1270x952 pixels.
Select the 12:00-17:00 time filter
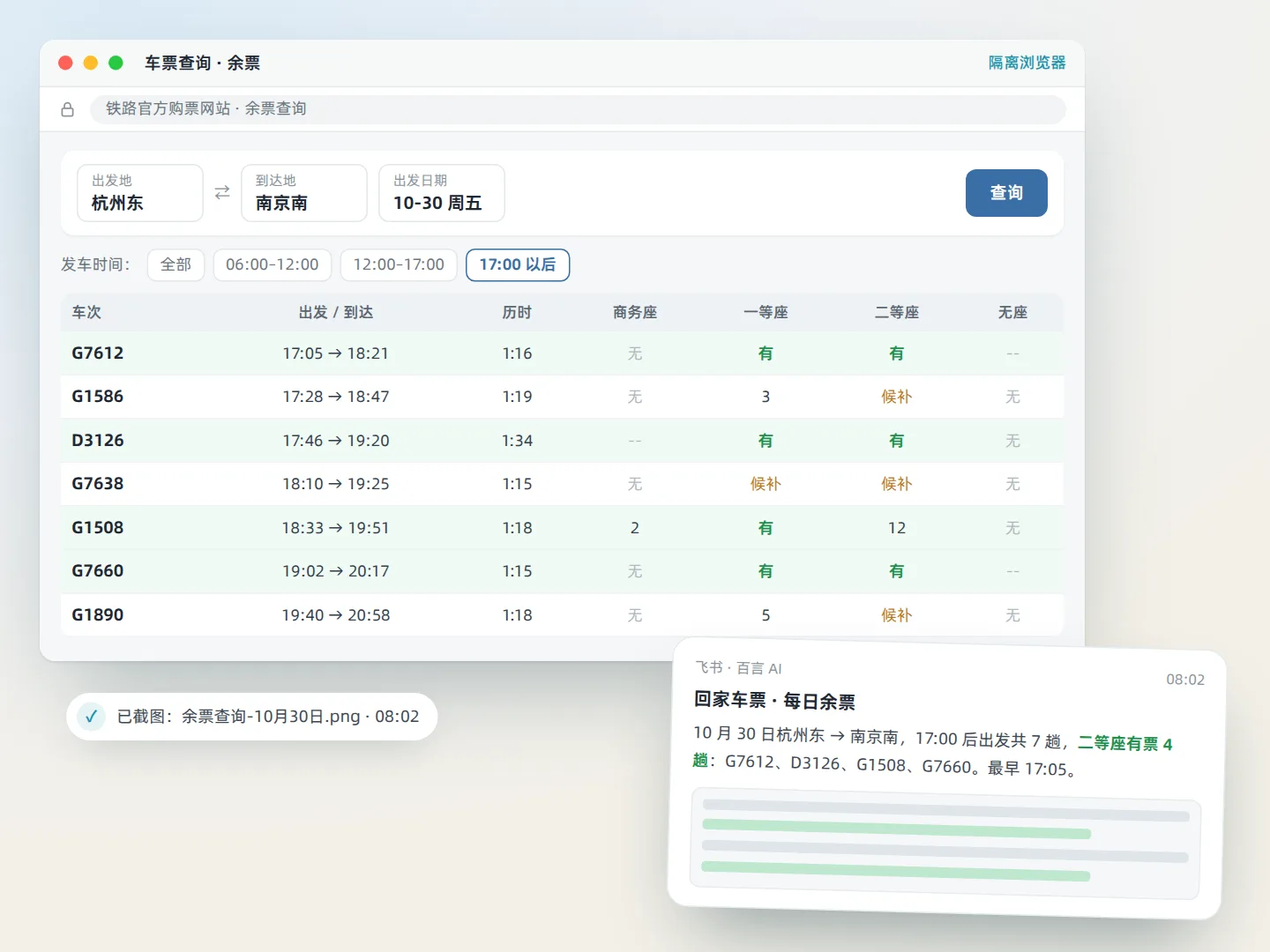tap(399, 264)
